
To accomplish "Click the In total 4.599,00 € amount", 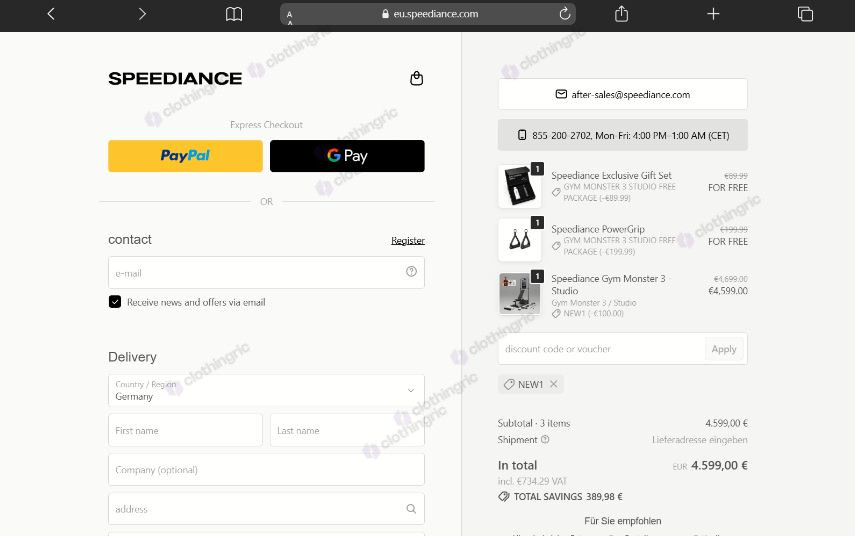I will pyautogui.click(x=719, y=466).
